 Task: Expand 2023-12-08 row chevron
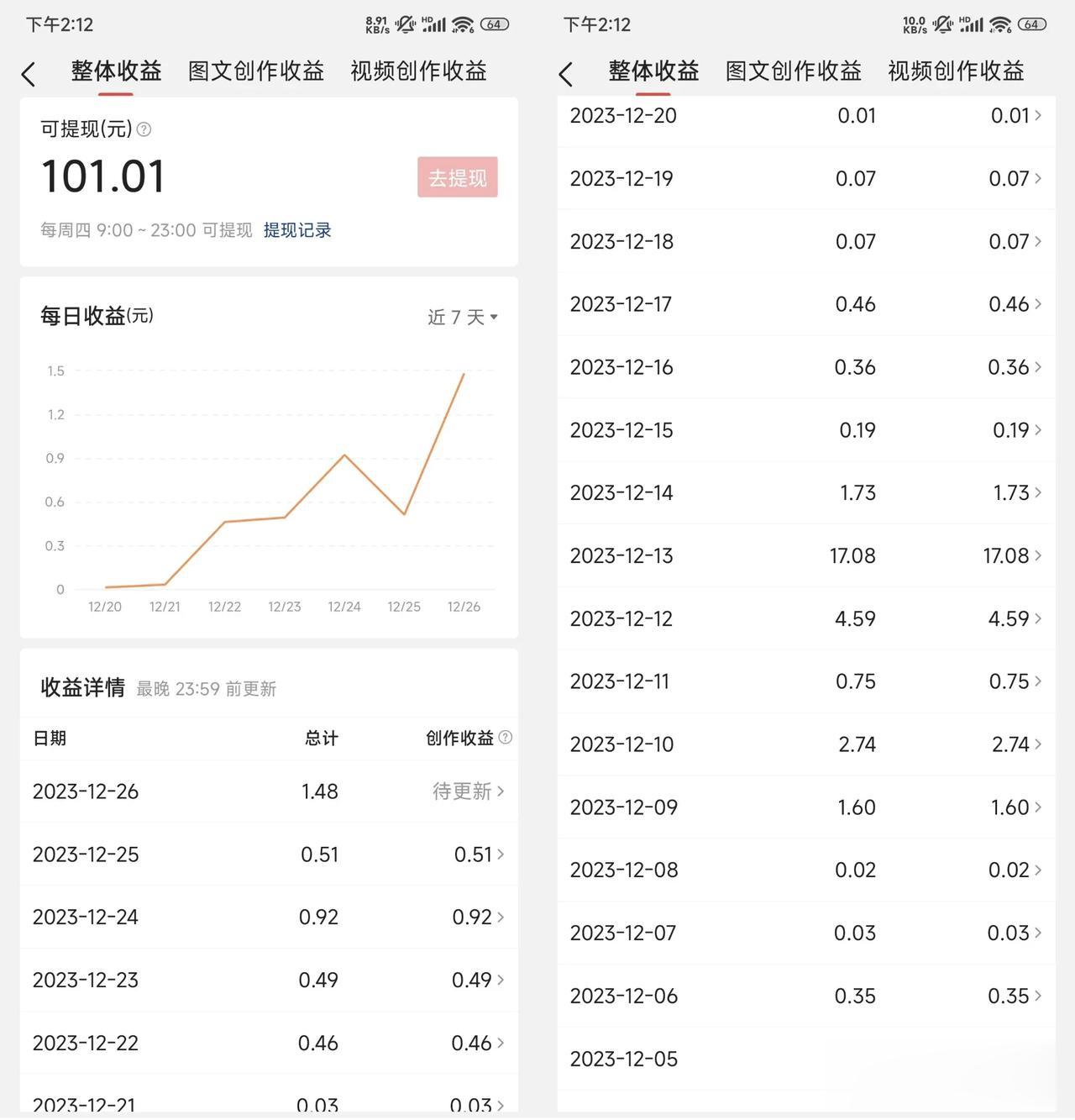pos(1038,870)
